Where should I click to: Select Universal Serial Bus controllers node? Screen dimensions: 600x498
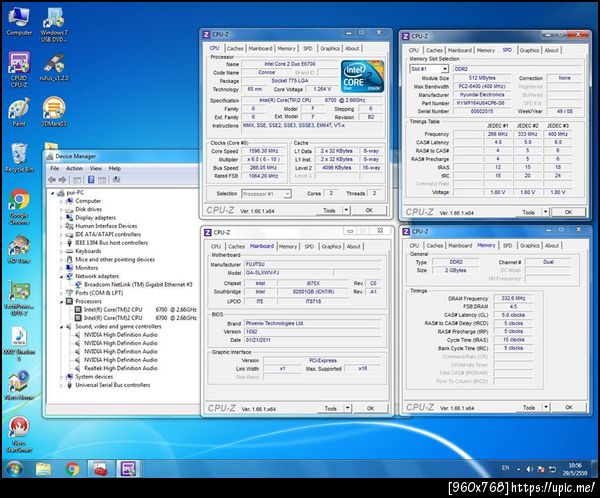(x=112, y=385)
